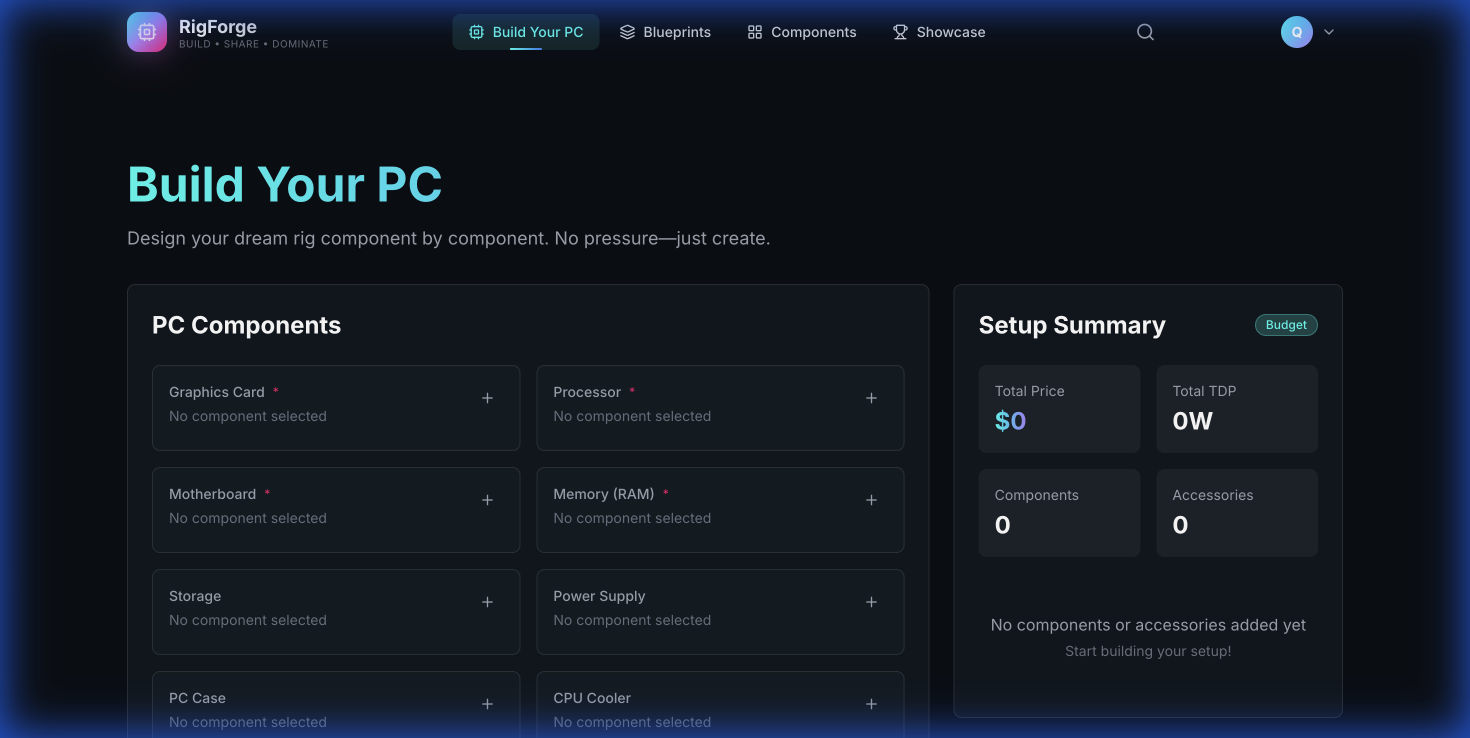Click the Setup Summary heading
The image size is (1470, 738).
pos(1072,325)
